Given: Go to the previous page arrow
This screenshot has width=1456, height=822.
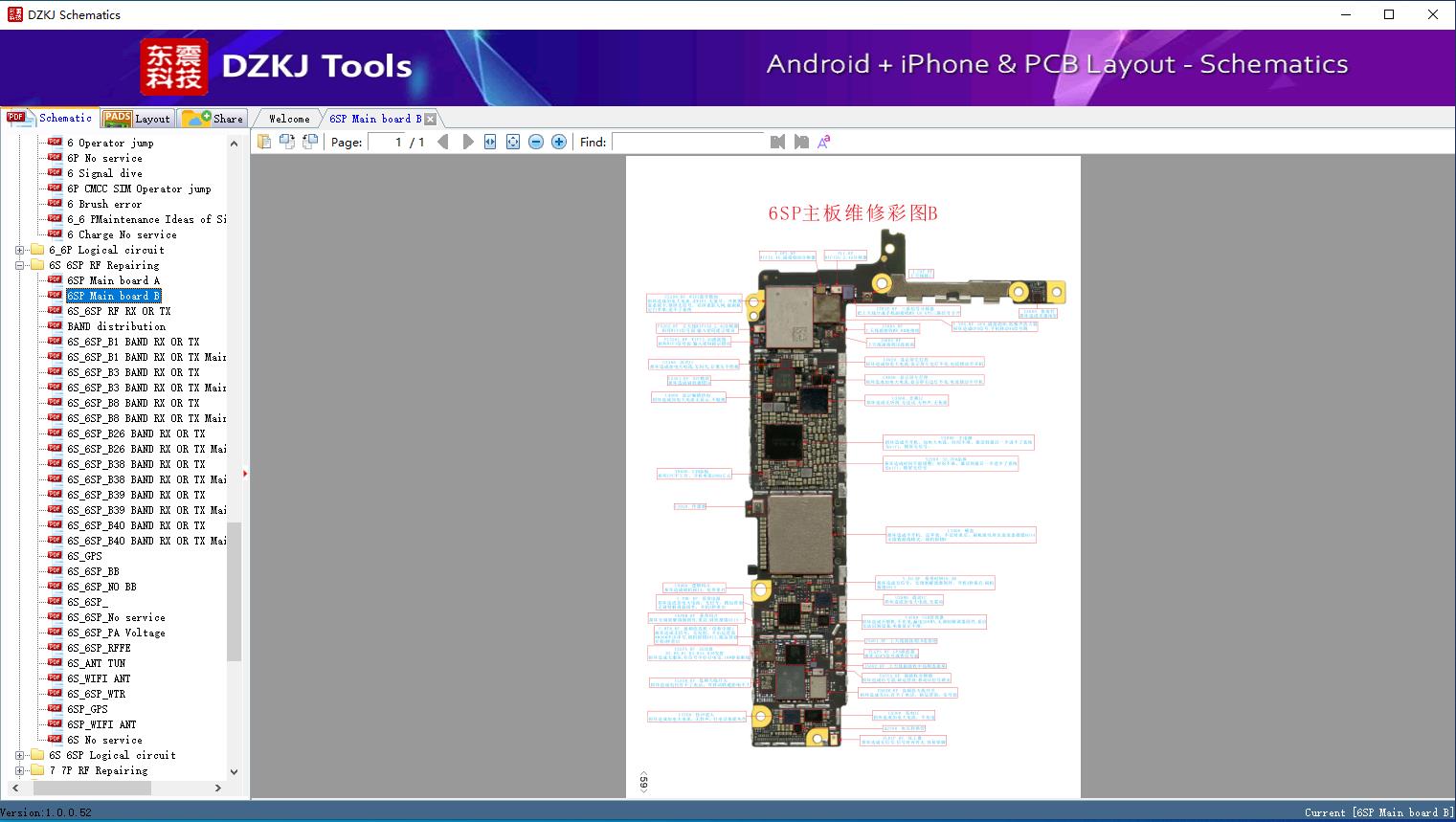Looking at the screenshot, I should [442, 142].
